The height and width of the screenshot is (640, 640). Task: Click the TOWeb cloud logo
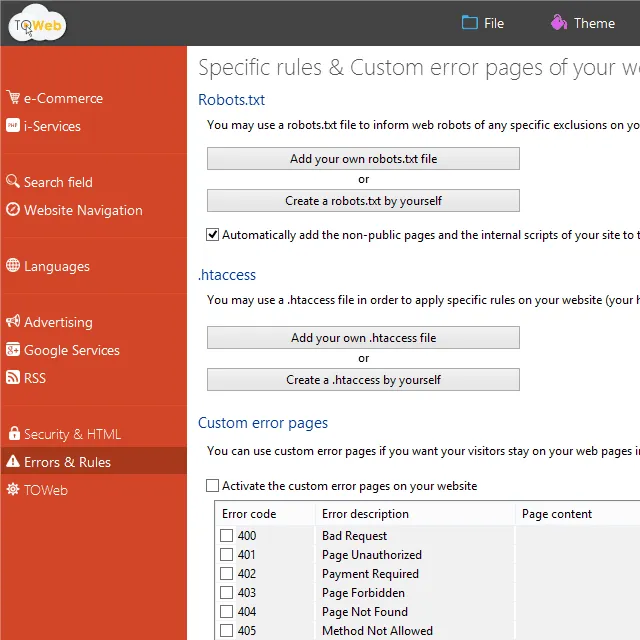(37, 23)
